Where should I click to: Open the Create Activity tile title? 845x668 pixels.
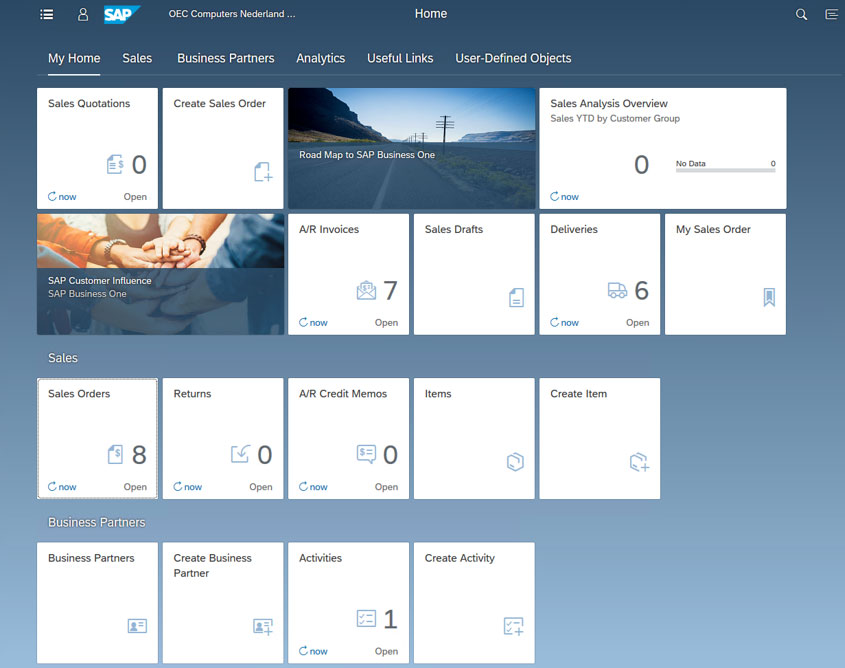[x=460, y=558]
